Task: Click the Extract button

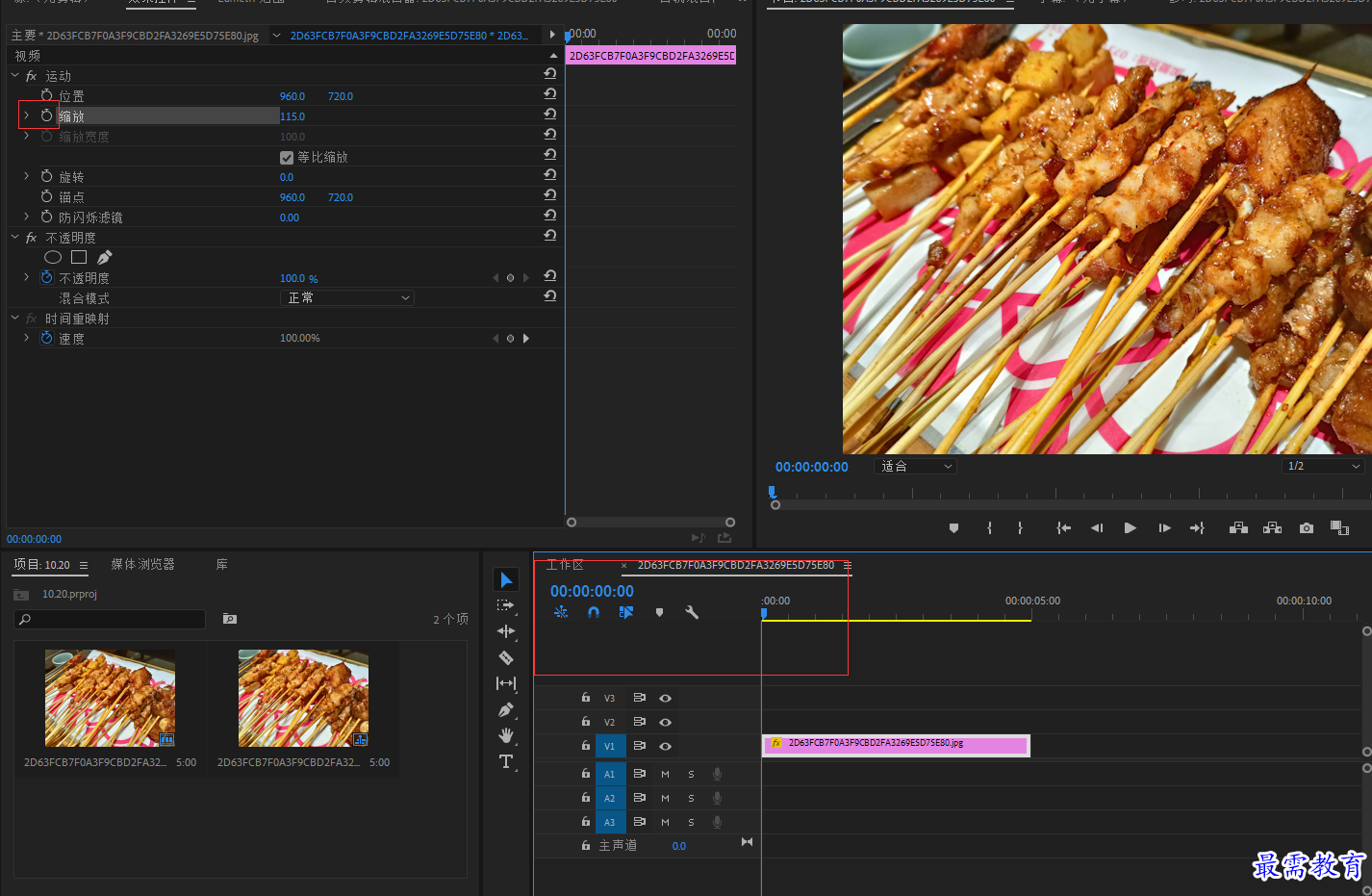Action: (x=1272, y=527)
